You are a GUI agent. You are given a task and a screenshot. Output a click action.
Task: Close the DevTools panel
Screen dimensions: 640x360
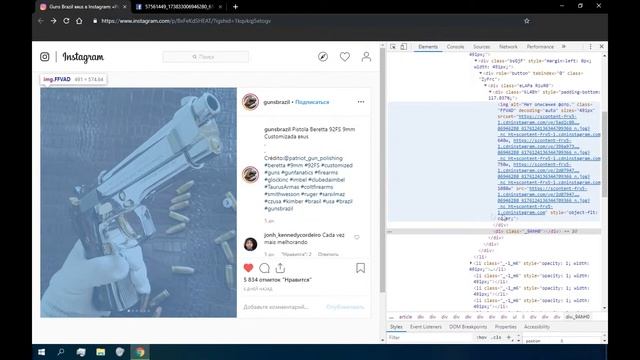(x=602, y=47)
